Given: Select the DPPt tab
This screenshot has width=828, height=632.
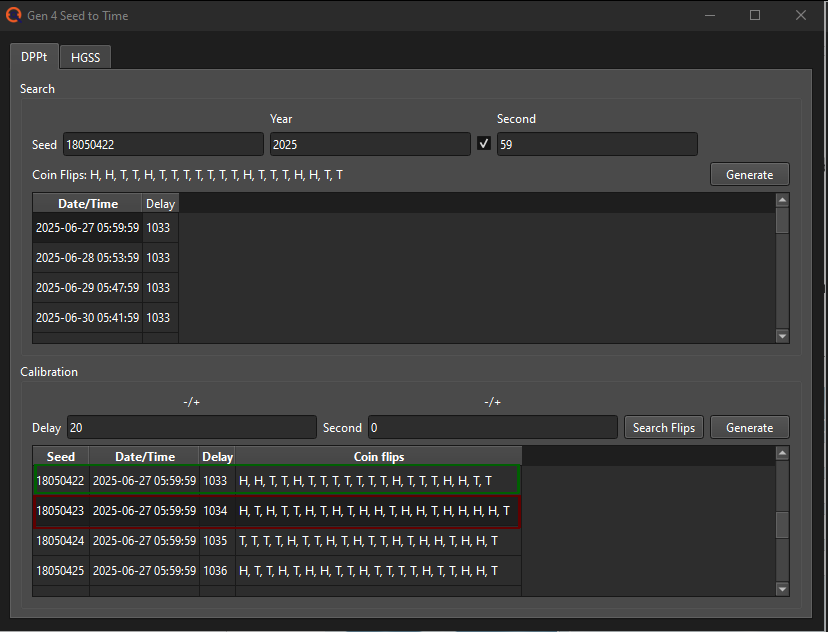Looking at the screenshot, I should 34,56.
